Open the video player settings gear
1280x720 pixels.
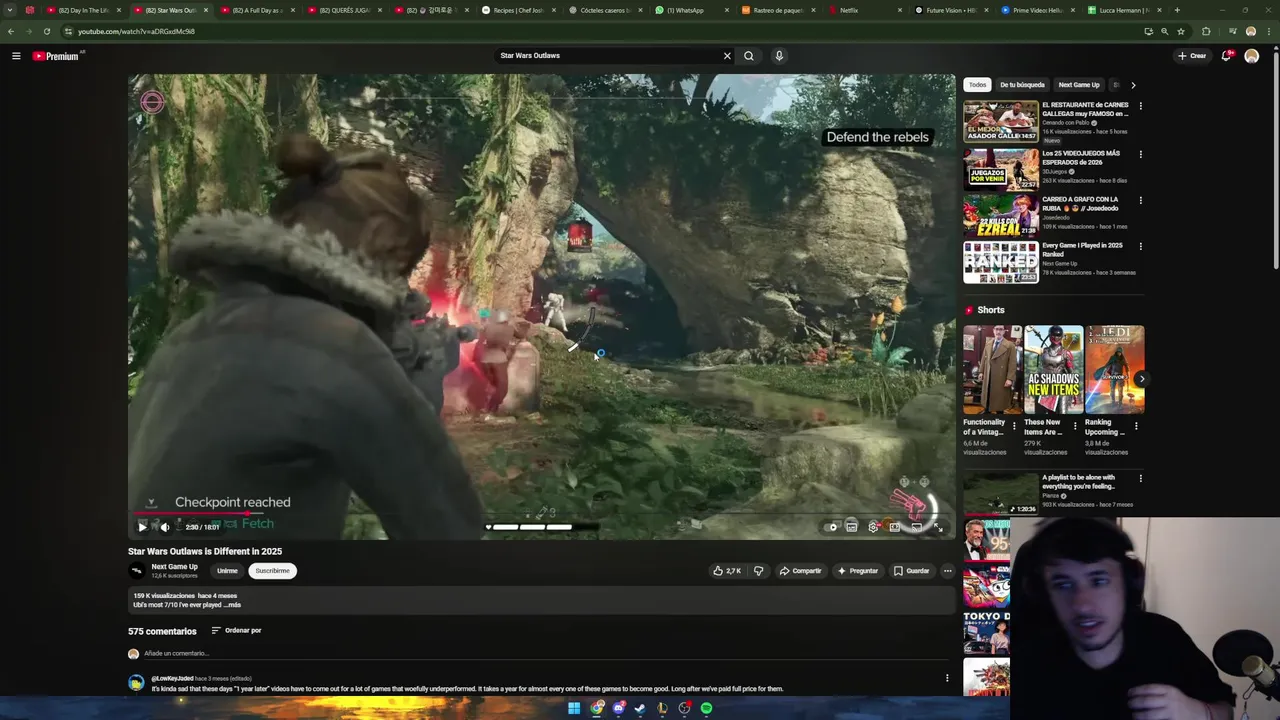coord(873,527)
